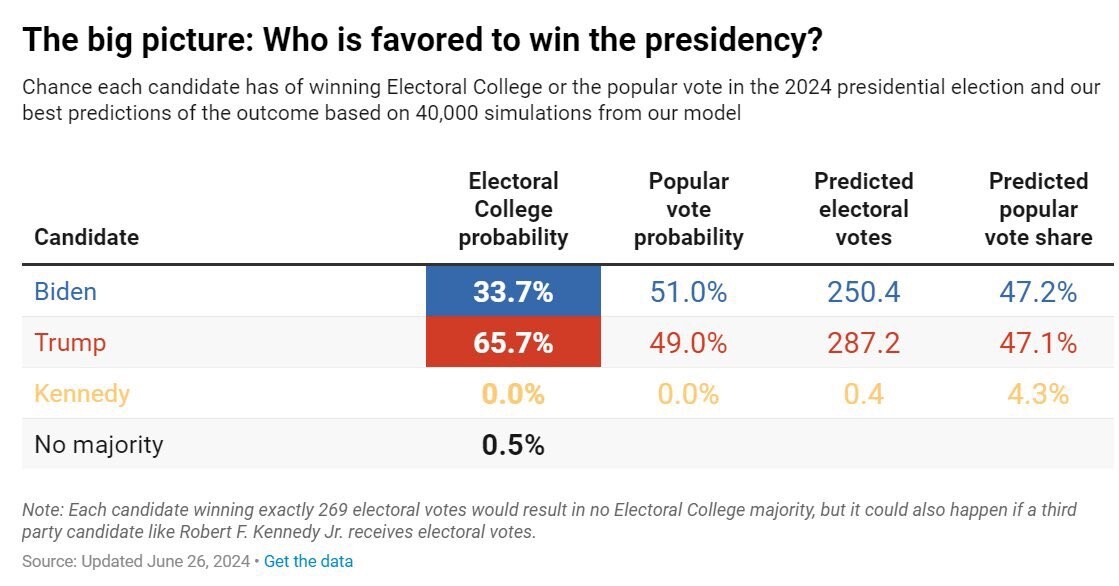This screenshot has height=586, width=1119.
Task: Select the Trump candidate name
Action: (x=70, y=343)
